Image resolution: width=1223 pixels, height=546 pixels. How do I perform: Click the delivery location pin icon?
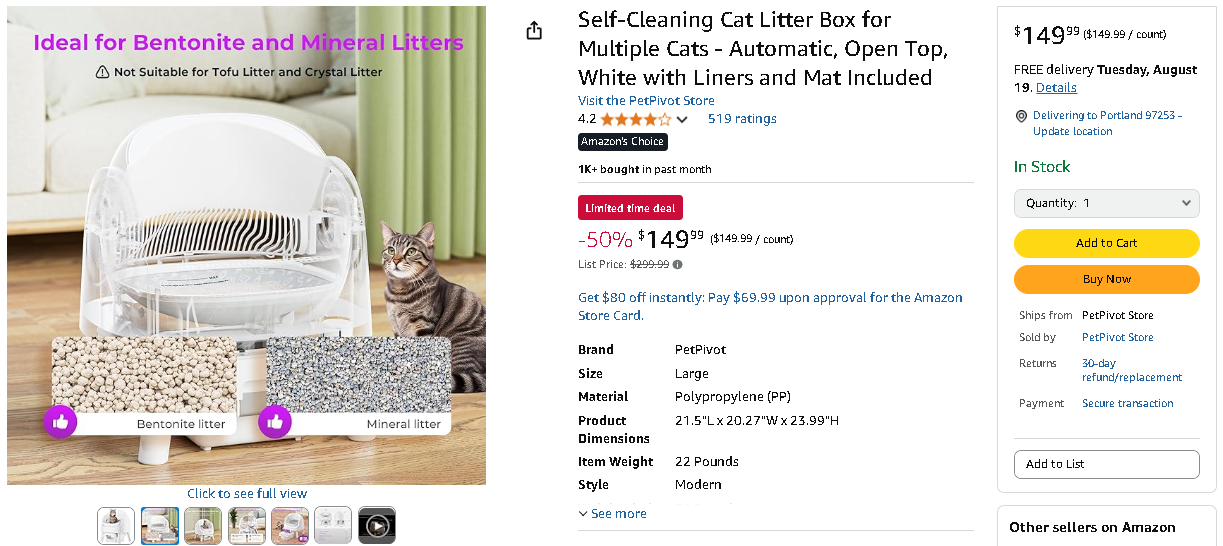click(1021, 116)
